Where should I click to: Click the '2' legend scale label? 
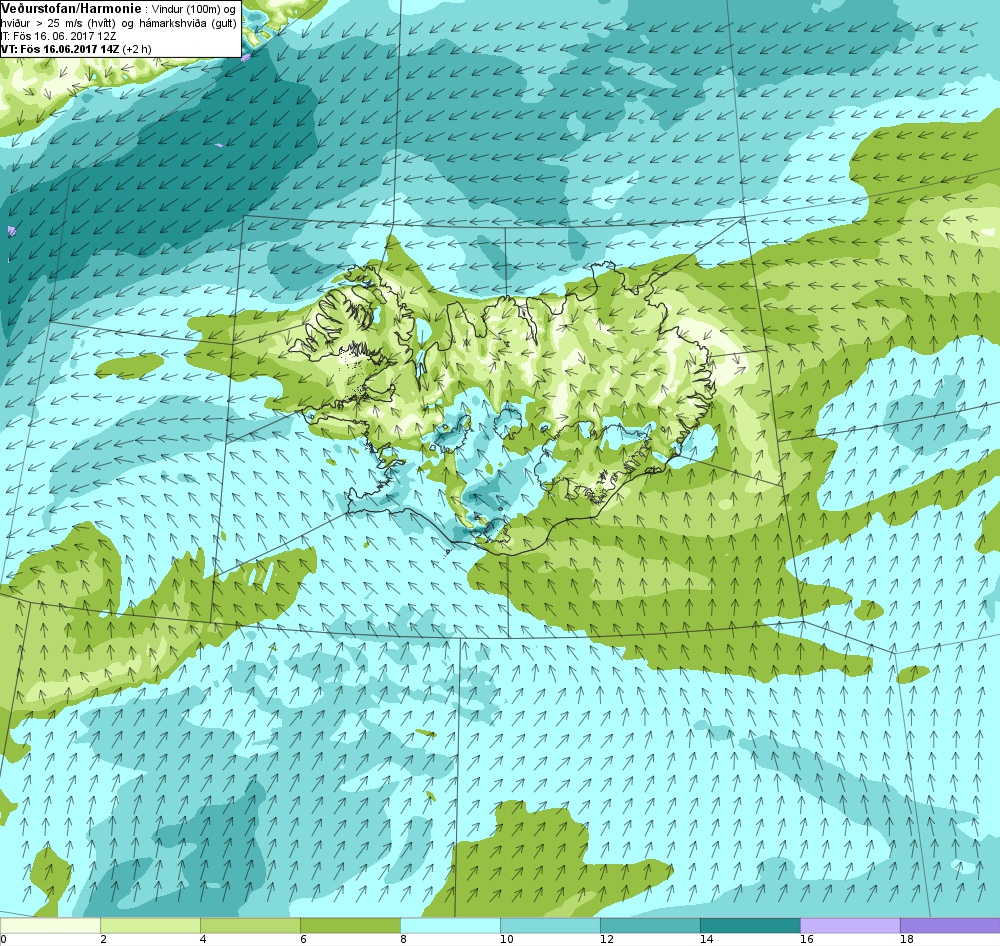pyautogui.click(x=103, y=939)
